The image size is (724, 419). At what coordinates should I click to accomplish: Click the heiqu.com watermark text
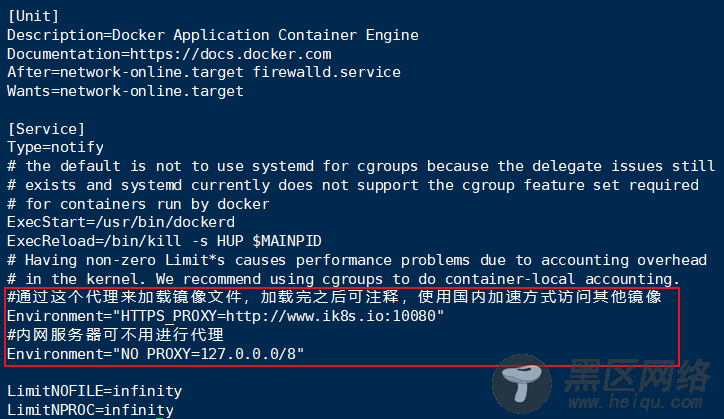tap(633, 402)
